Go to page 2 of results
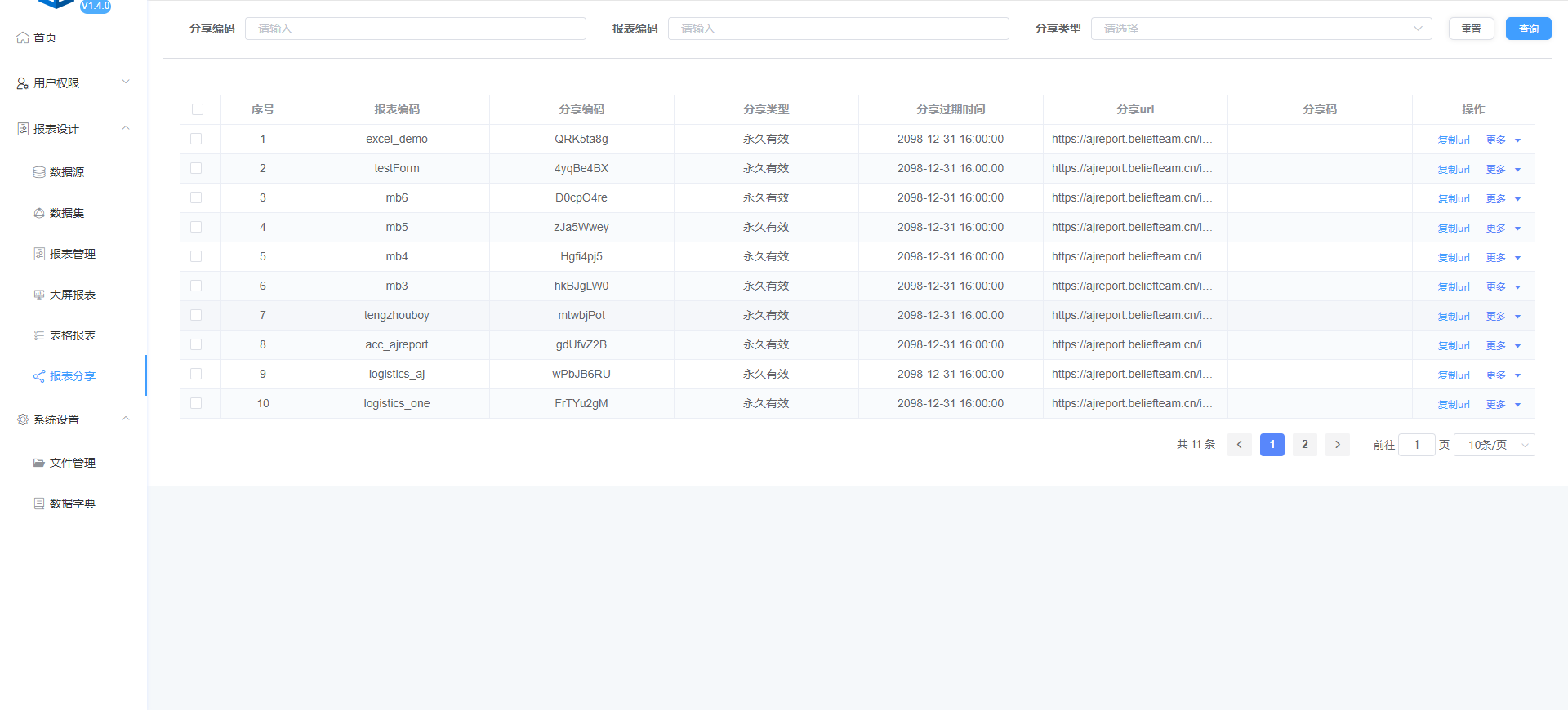1568x710 pixels. [1305, 445]
